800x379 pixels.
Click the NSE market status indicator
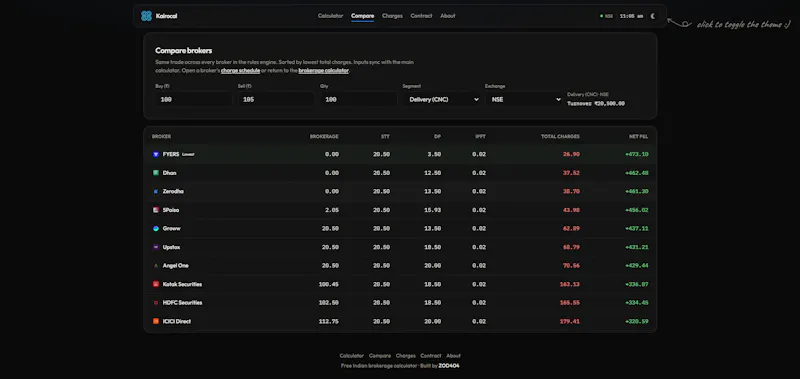pyautogui.click(x=607, y=16)
